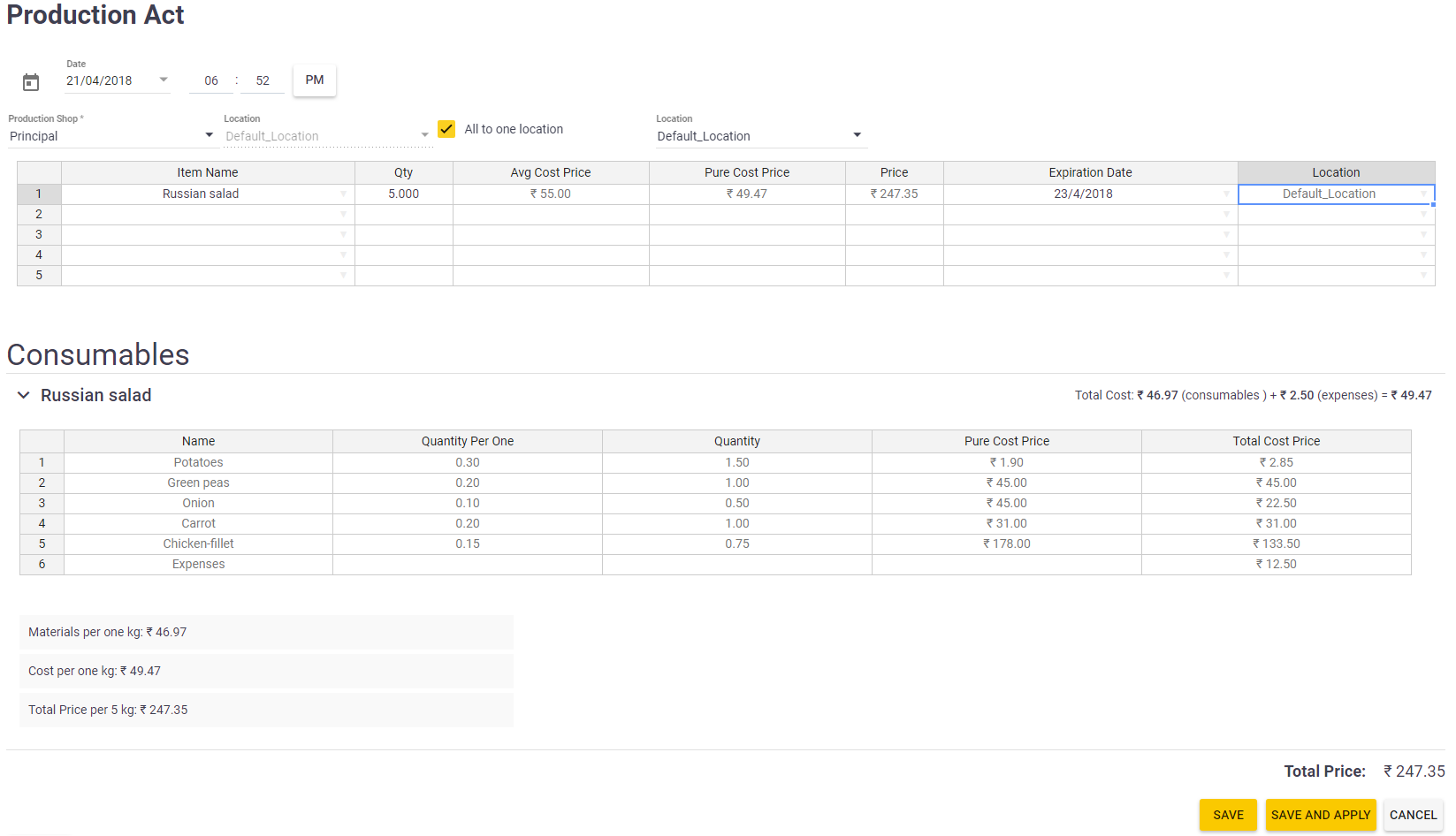Select the Onion consumable name
This screenshot has width=1456, height=836.
pyautogui.click(x=199, y=503)
